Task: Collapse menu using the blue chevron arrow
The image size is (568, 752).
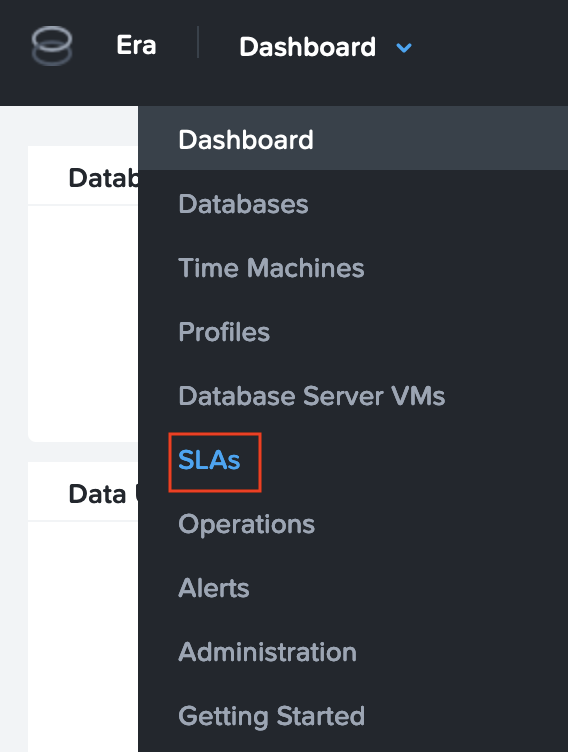Action: (404, 47)
